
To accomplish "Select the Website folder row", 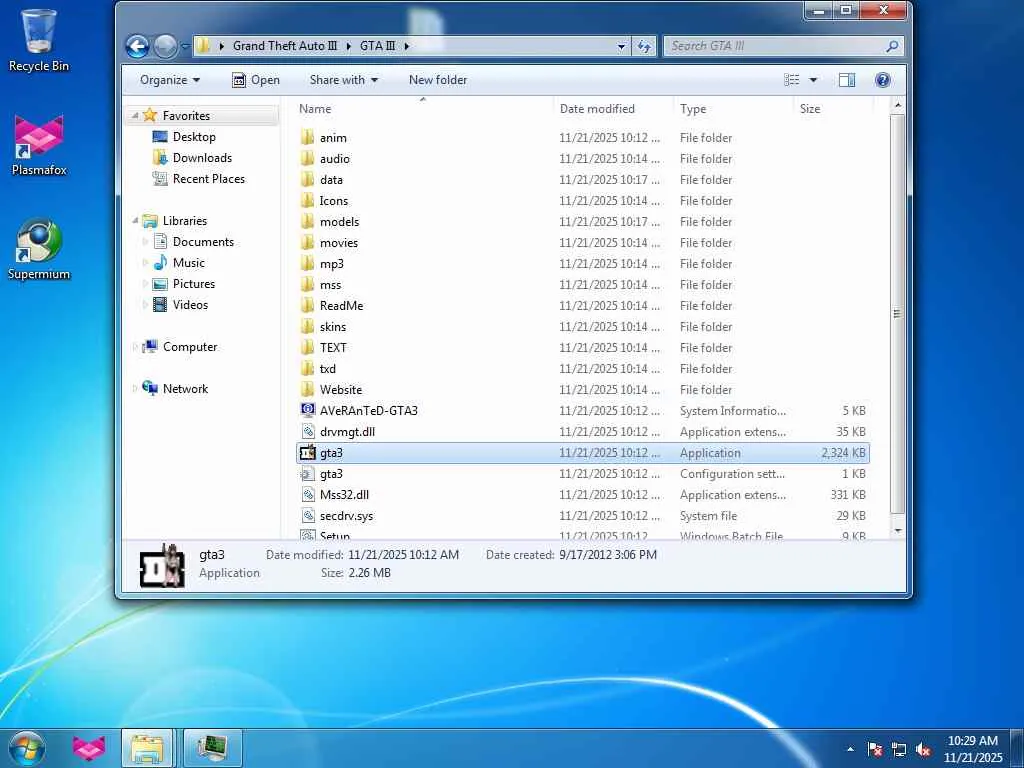I will [583, 390].
